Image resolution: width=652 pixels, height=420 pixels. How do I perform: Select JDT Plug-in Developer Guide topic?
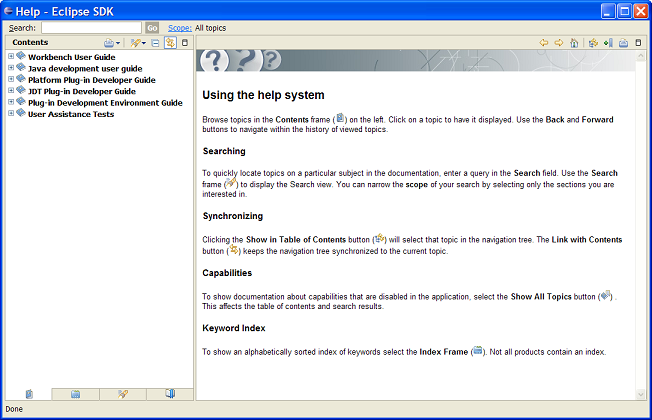coord(82,91)
